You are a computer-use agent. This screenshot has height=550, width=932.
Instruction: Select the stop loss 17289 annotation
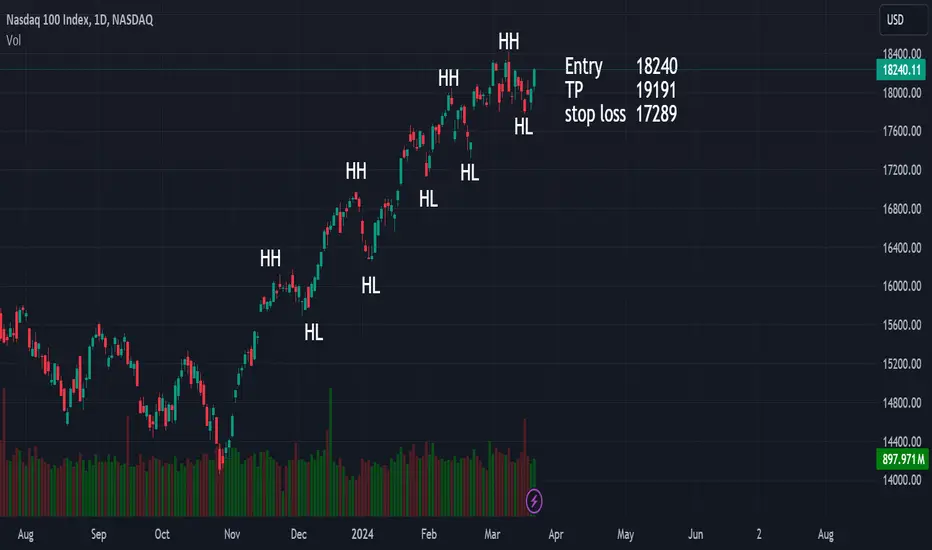(621, 114)
